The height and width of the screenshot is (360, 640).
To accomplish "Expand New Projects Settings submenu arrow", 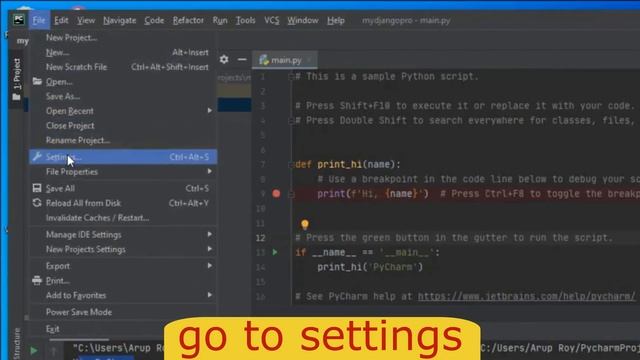I will click(209, 249).
